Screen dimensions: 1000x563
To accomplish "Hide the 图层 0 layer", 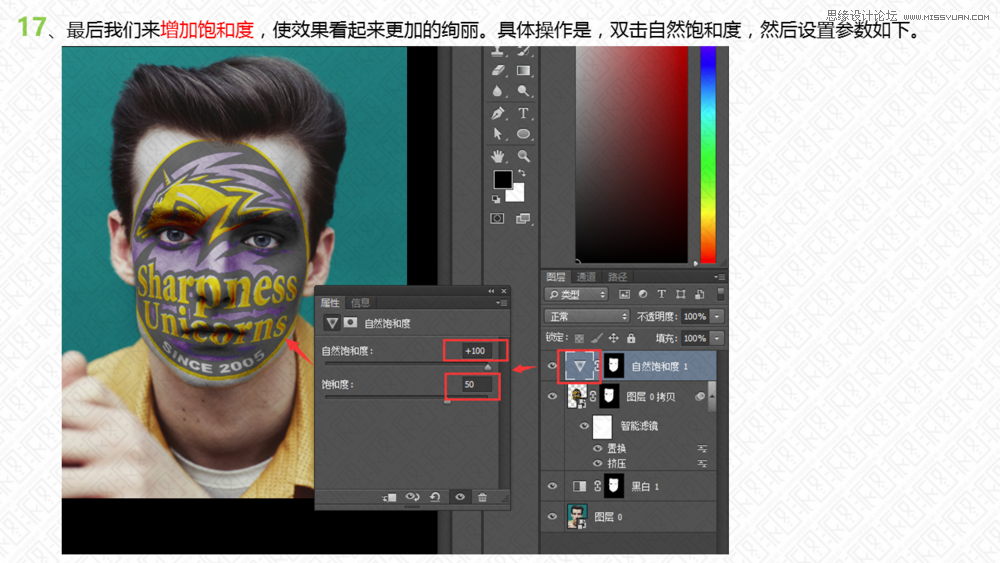I will [x=552, y=516].
